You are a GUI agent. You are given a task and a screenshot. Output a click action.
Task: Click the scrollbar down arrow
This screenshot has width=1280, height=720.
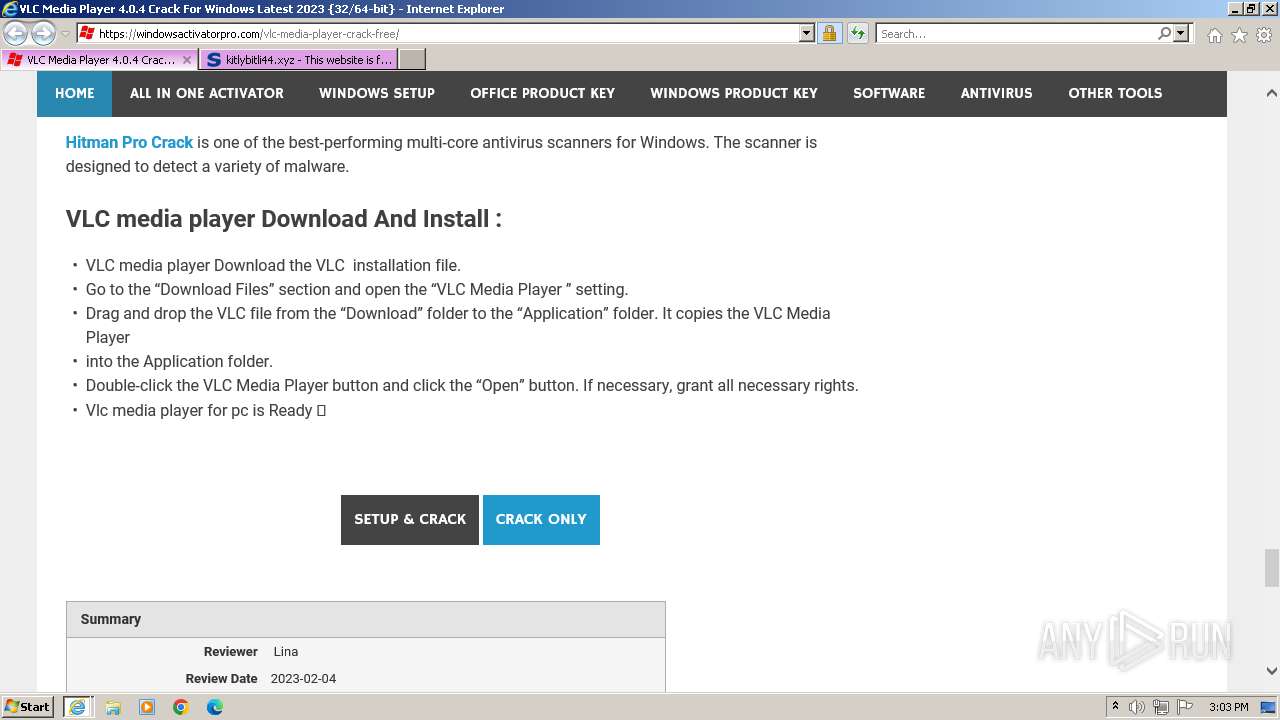click(1272, 671)
